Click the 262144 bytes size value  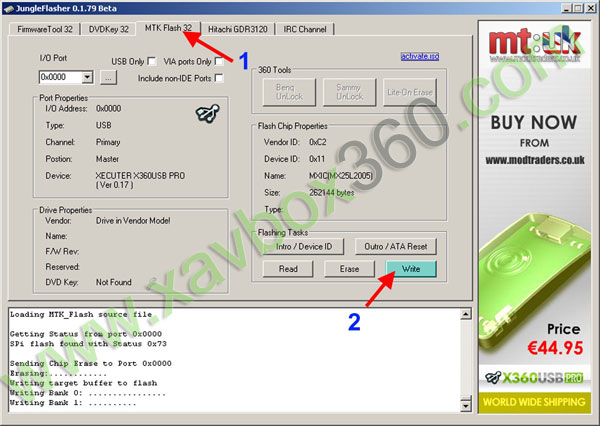(331, 193)
